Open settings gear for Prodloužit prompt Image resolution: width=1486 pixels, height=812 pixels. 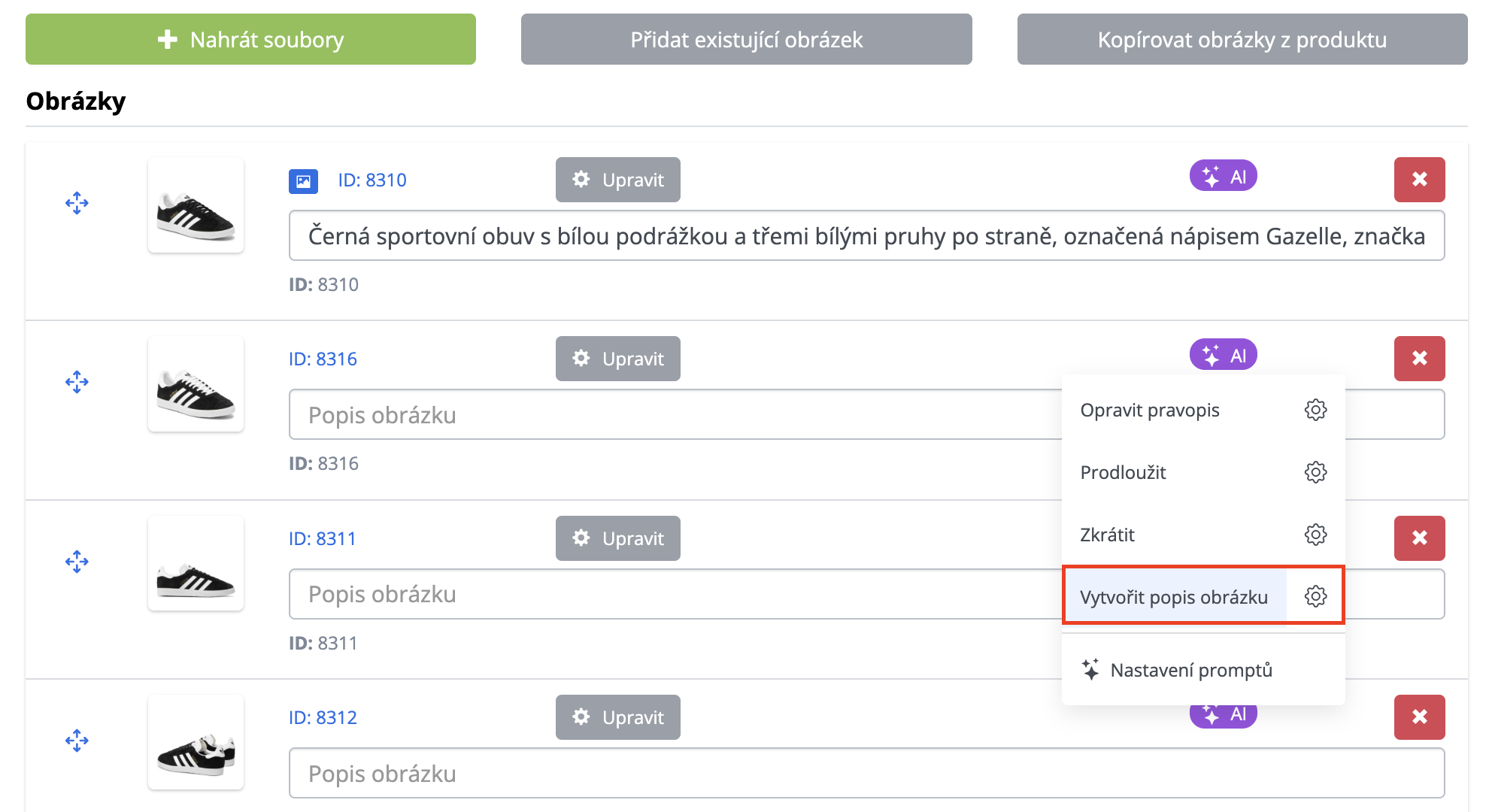click(1315, 472)
